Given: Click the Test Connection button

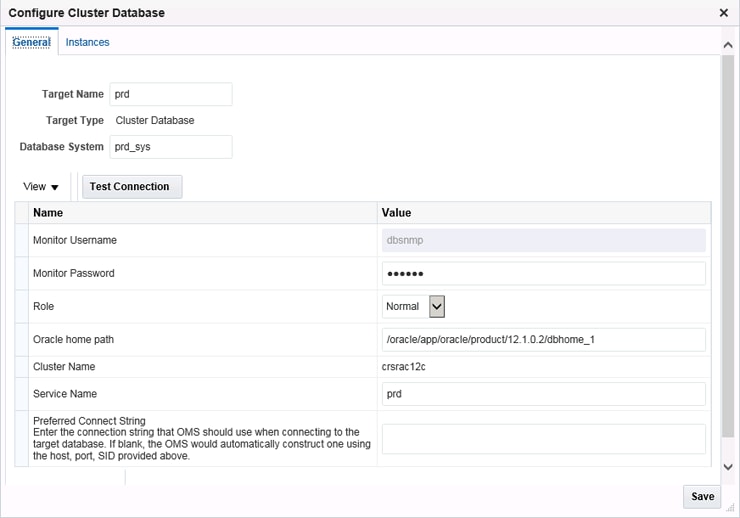Looking at the screenshot, I should (x=130, y=187).
